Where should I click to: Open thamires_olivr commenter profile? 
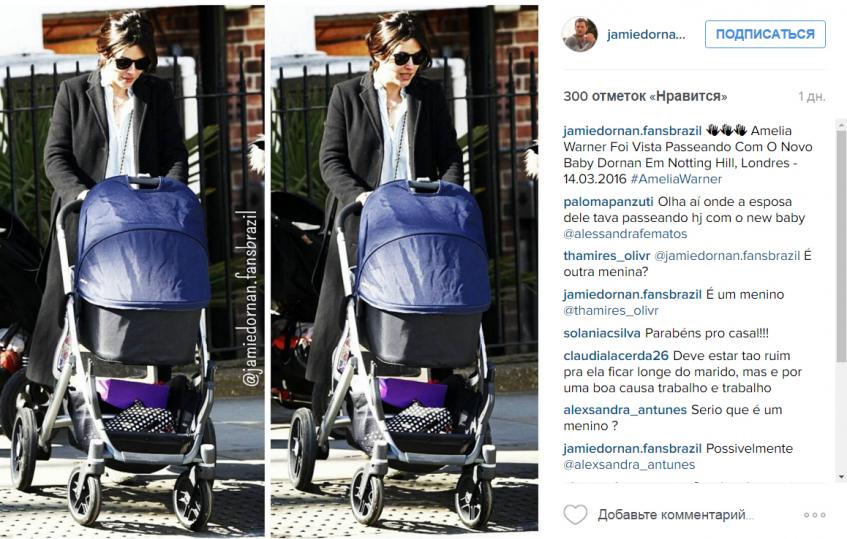607,255
